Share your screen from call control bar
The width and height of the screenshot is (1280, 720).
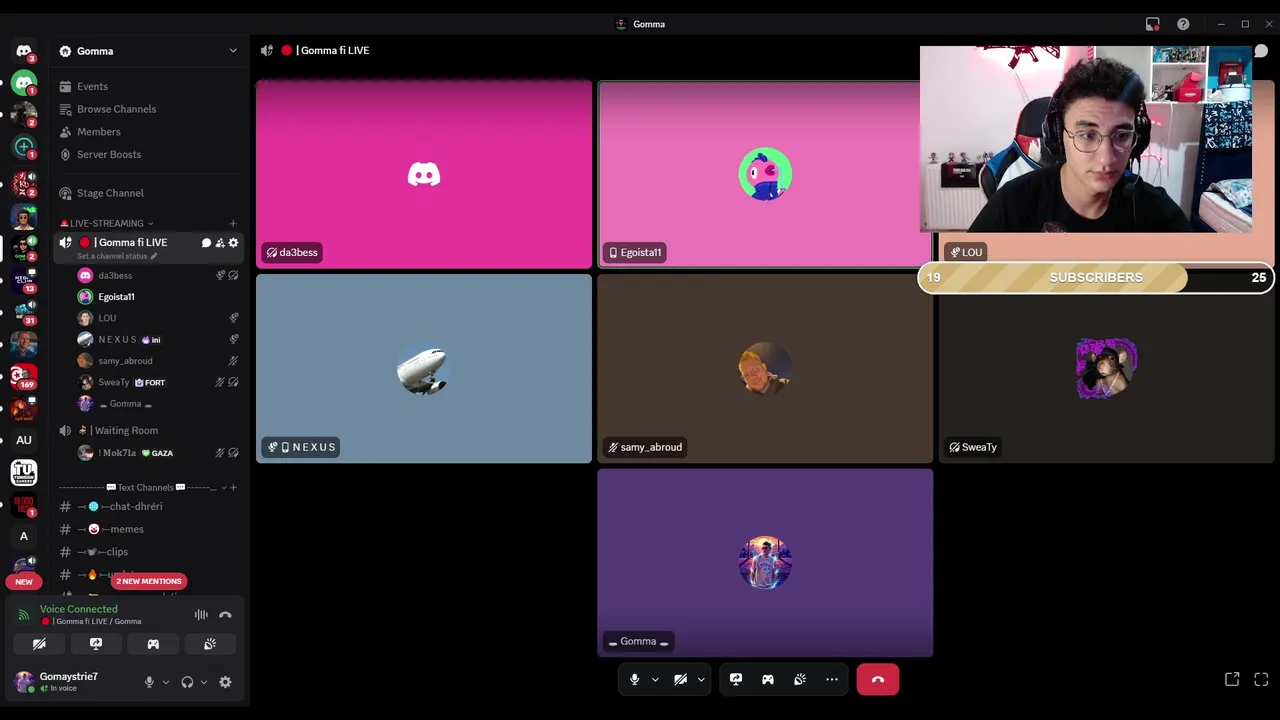[x=736, y=679]
